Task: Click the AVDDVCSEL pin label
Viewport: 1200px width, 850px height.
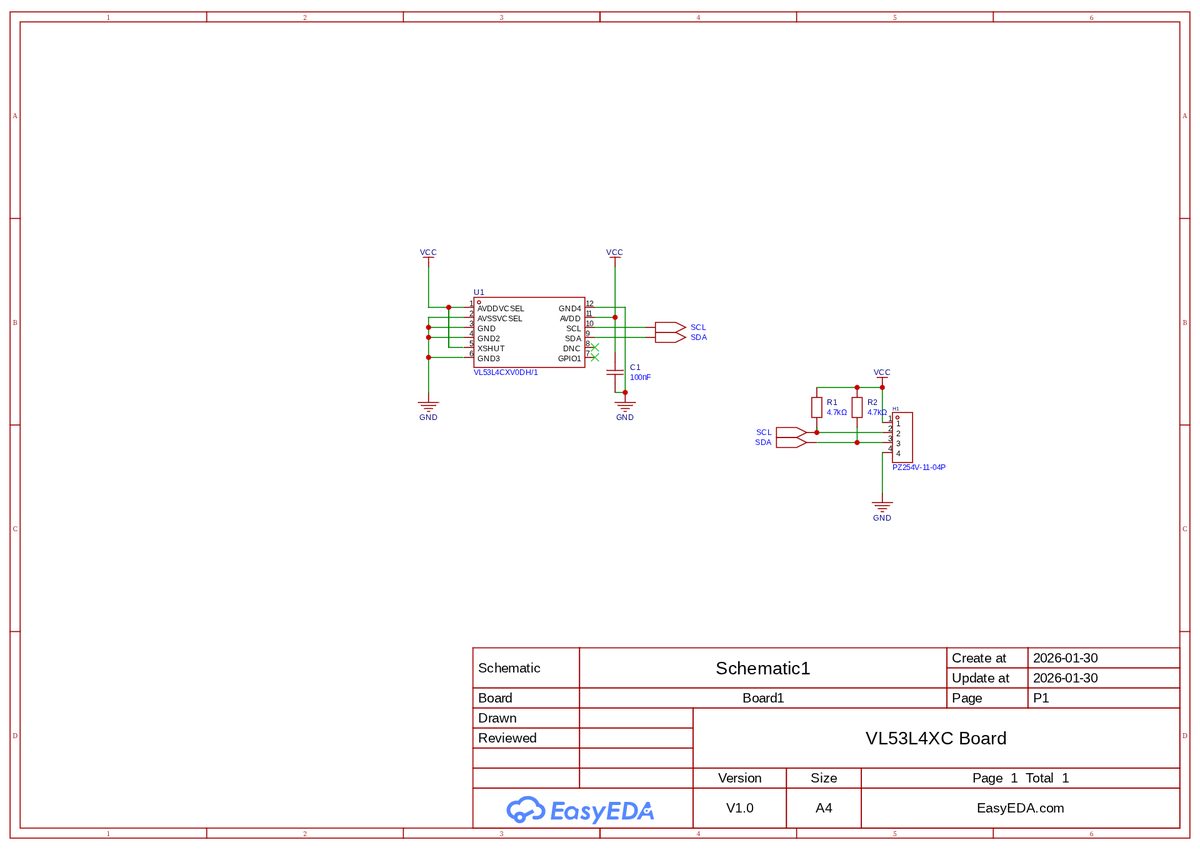Action: (501, 308)
